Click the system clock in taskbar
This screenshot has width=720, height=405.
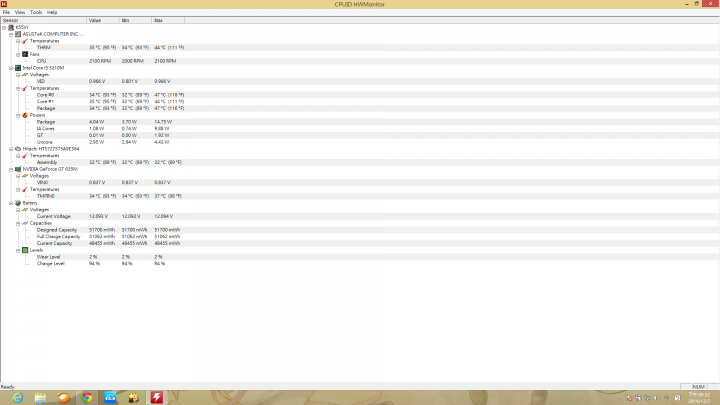coord(699,398)
